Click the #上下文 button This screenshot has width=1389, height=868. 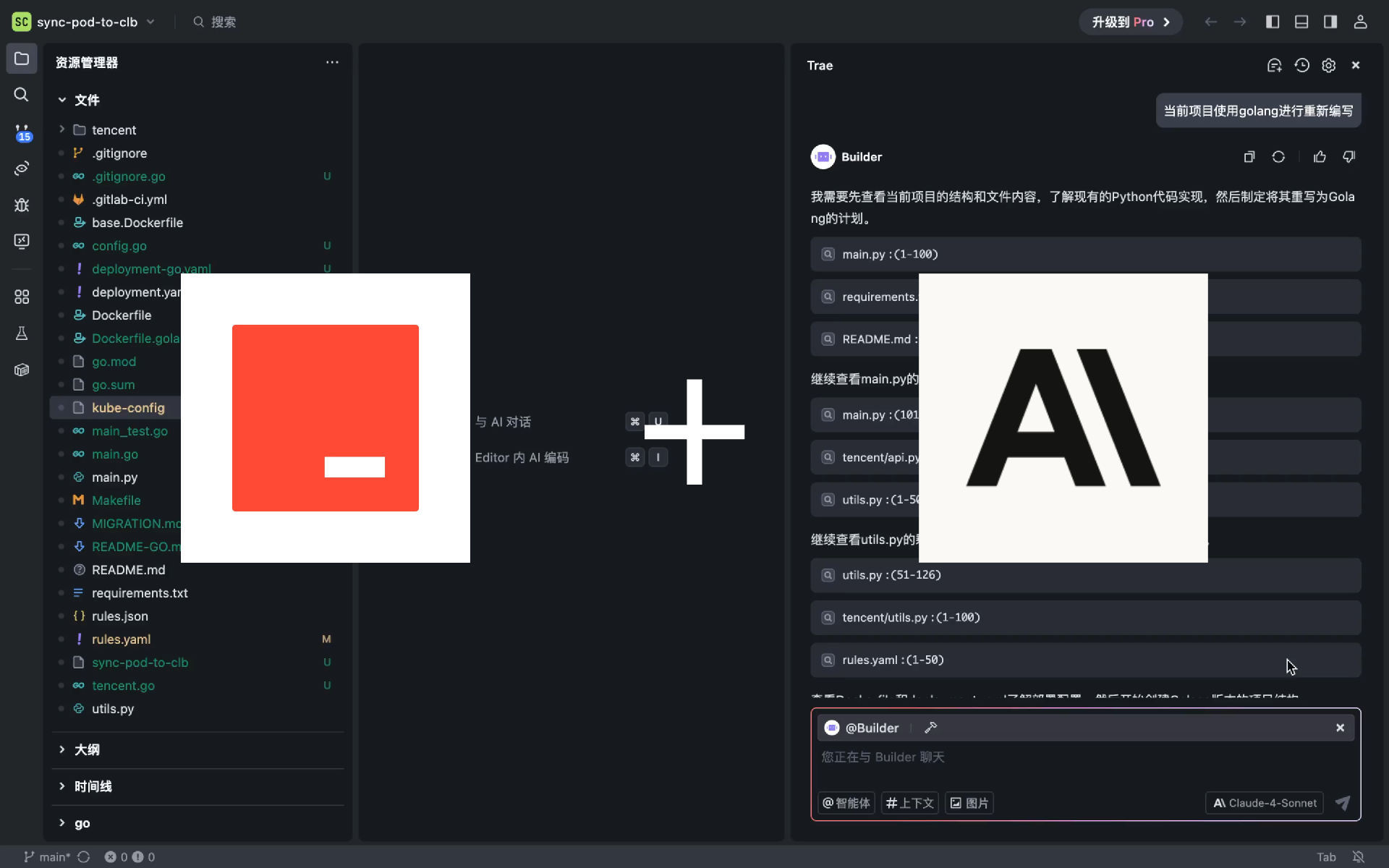pos(910,803)
